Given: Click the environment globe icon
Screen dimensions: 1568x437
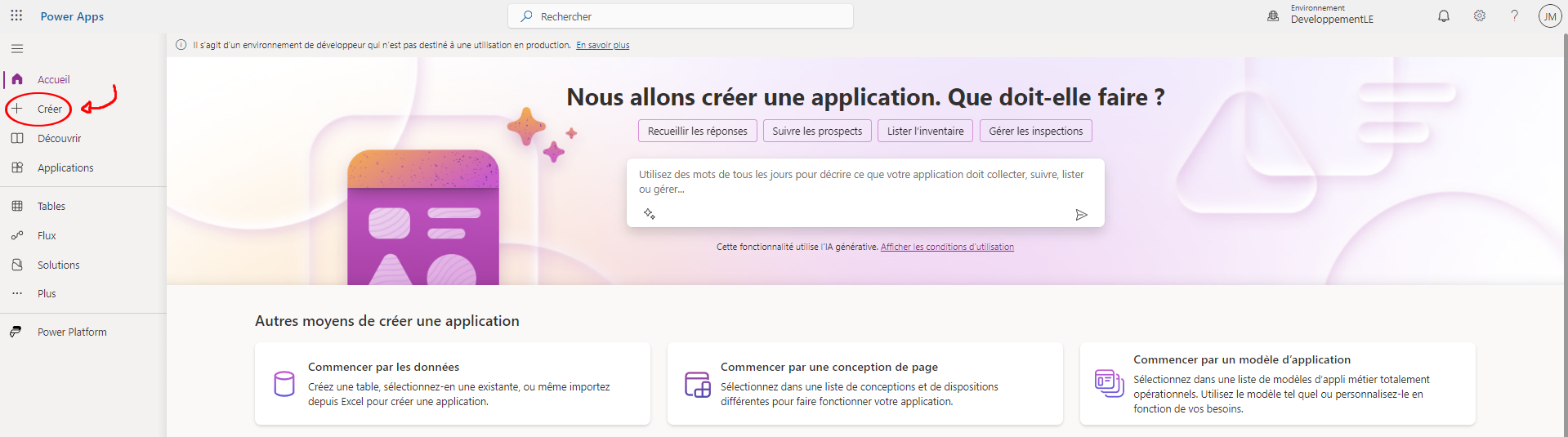Looking at the screenshot, I should (1273, 16).
